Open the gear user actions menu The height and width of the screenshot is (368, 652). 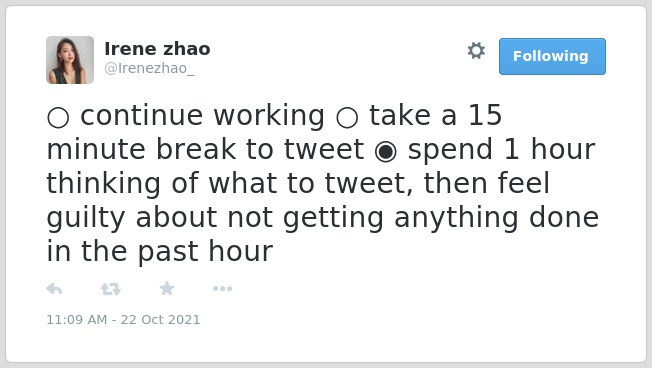[476, 51]
